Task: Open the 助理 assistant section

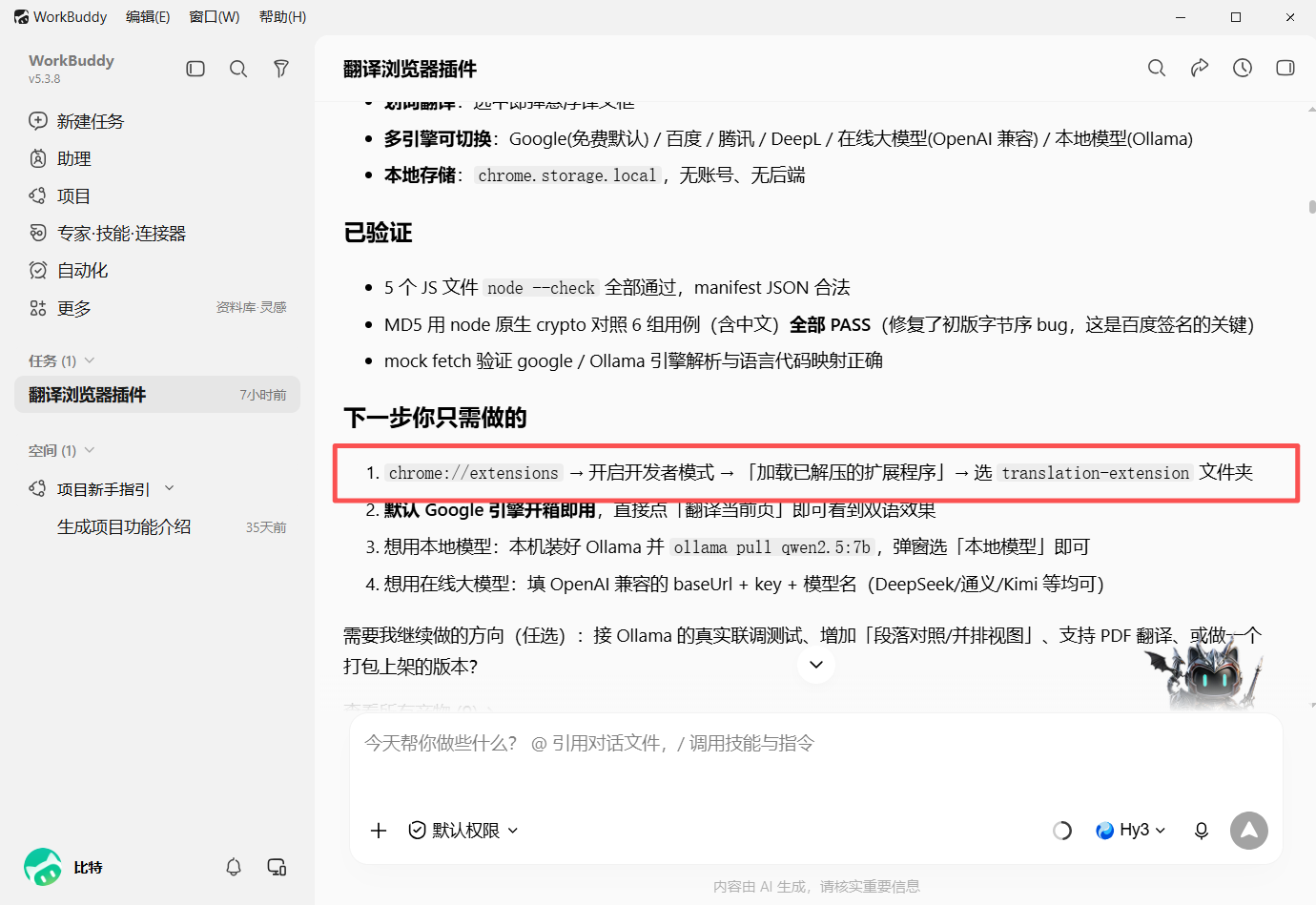Action: tap(60, 158)
